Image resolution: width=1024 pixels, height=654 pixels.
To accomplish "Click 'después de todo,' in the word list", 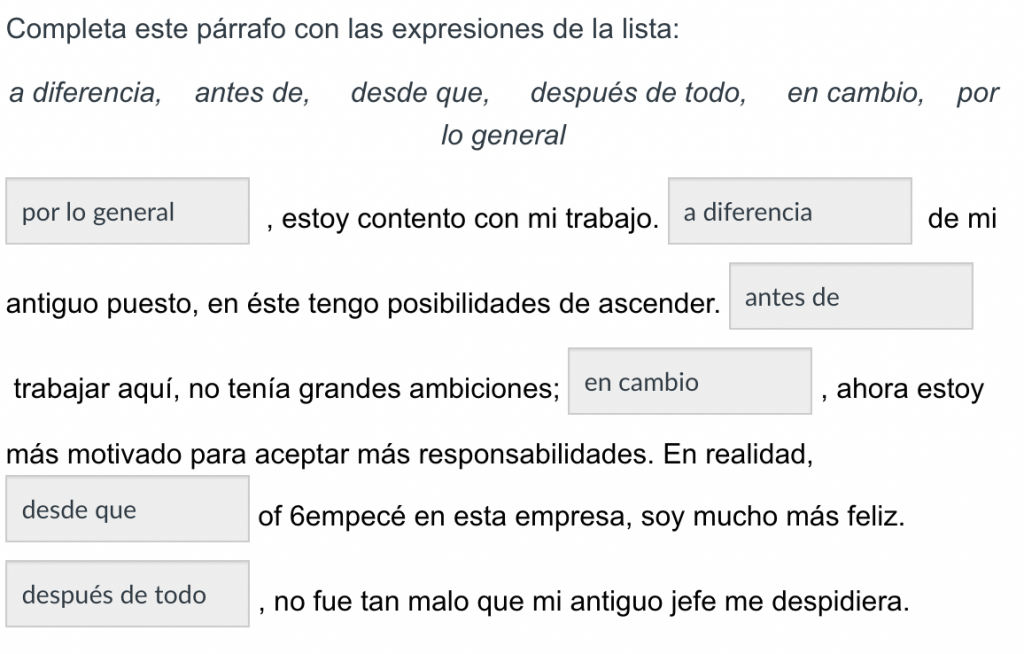I will (x=638, y=93).
